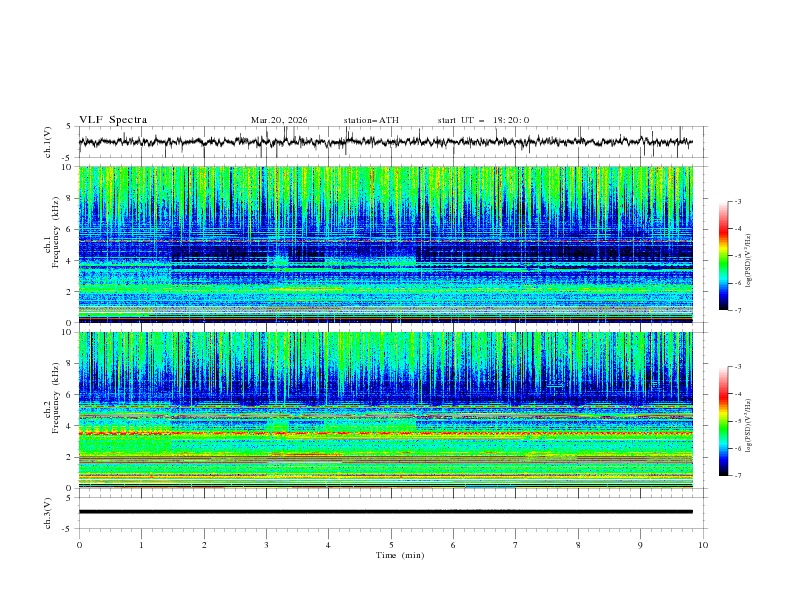The image size is (792, 612).
Task: Click the "-3" tick on ch.1 colorbar
Action: pos(737,201)
